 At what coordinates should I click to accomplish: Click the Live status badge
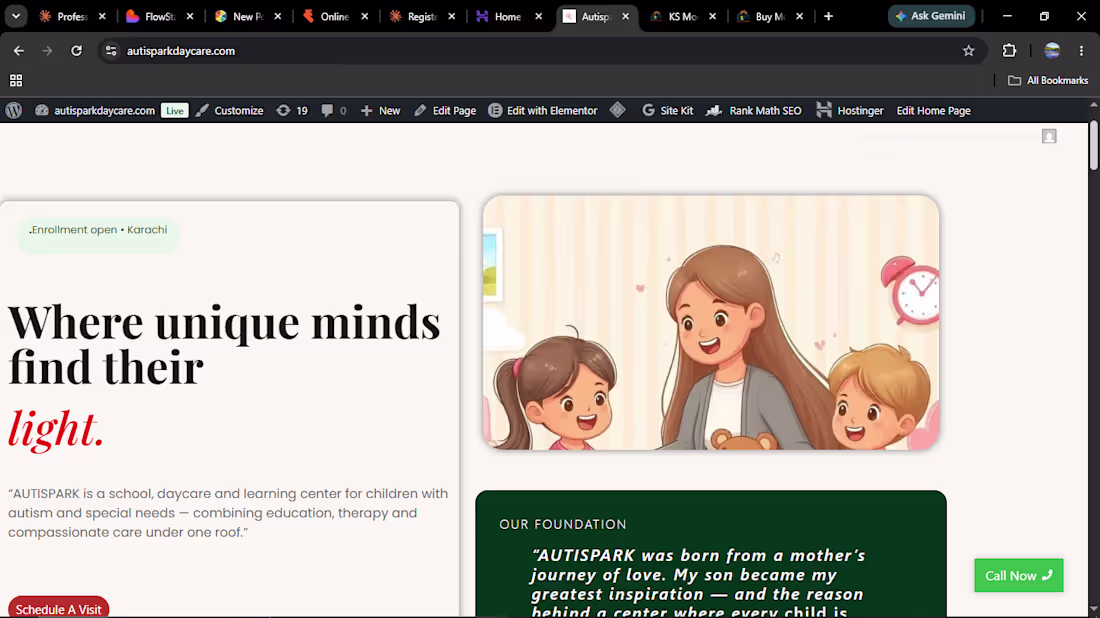(175, 111)
